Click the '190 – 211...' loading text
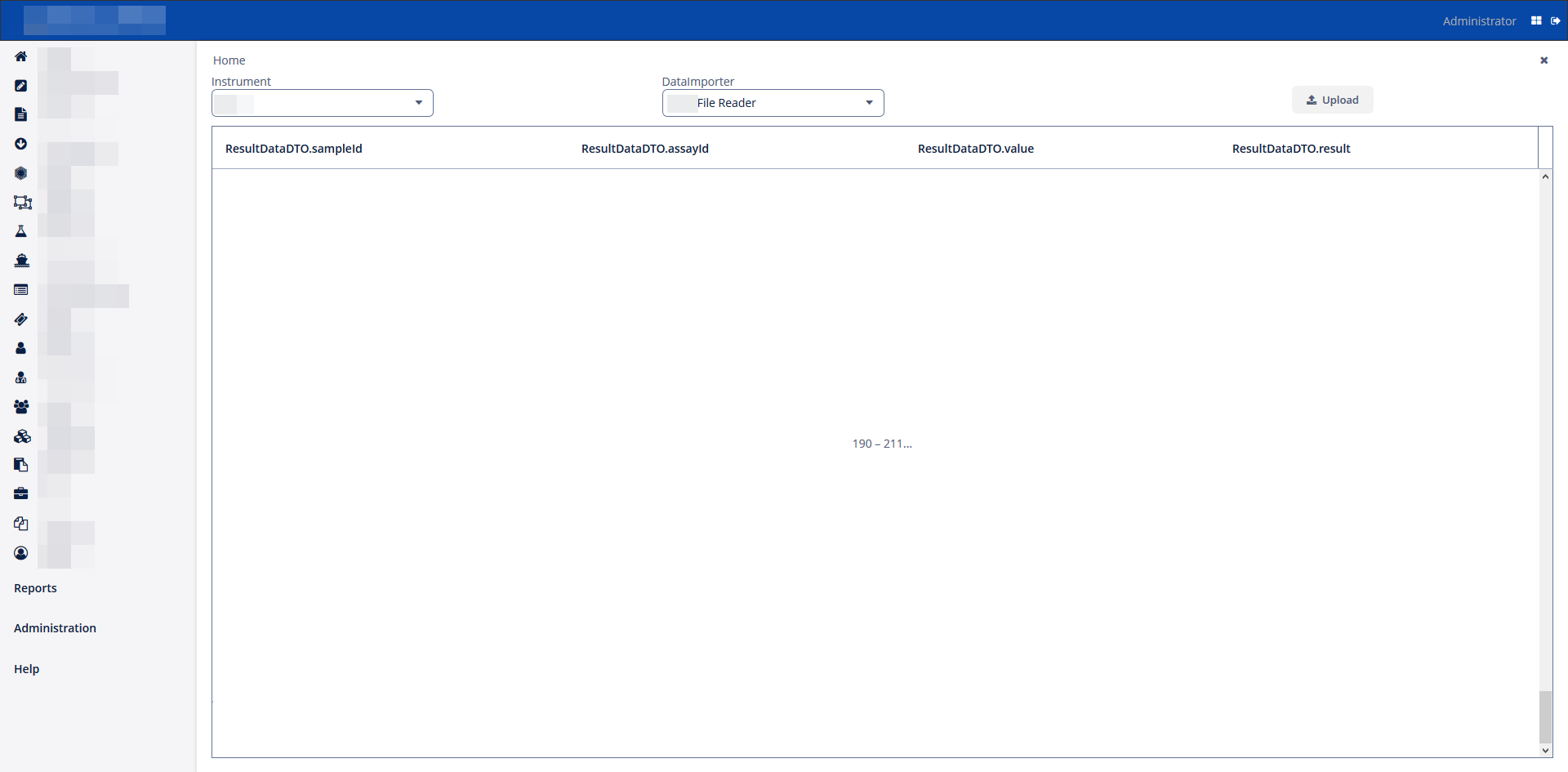Image resolution: width=1568 pixels, height=772 pixels. [x=882, y=444]
